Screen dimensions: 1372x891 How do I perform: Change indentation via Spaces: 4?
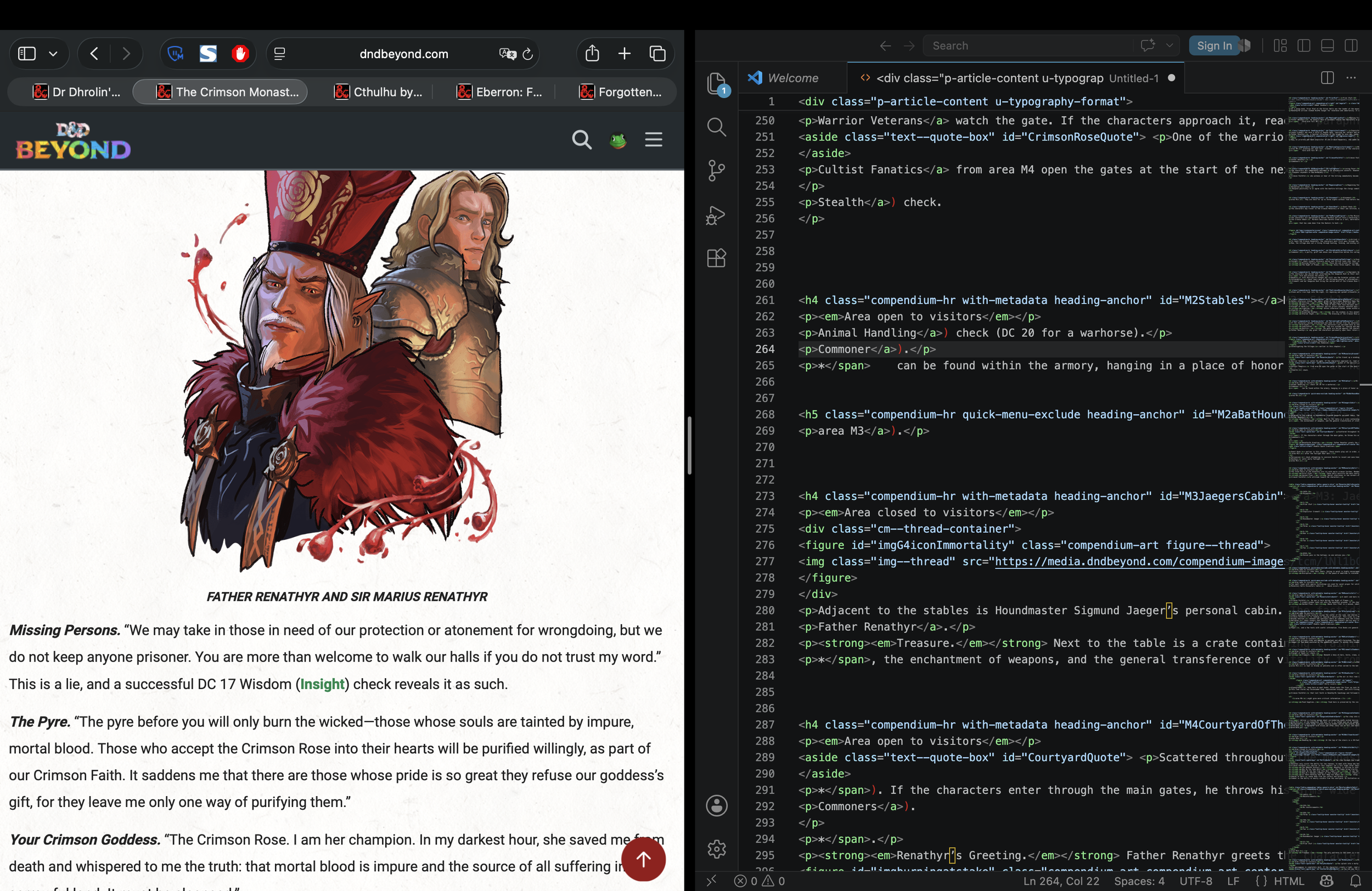(x=1139, y=881)
